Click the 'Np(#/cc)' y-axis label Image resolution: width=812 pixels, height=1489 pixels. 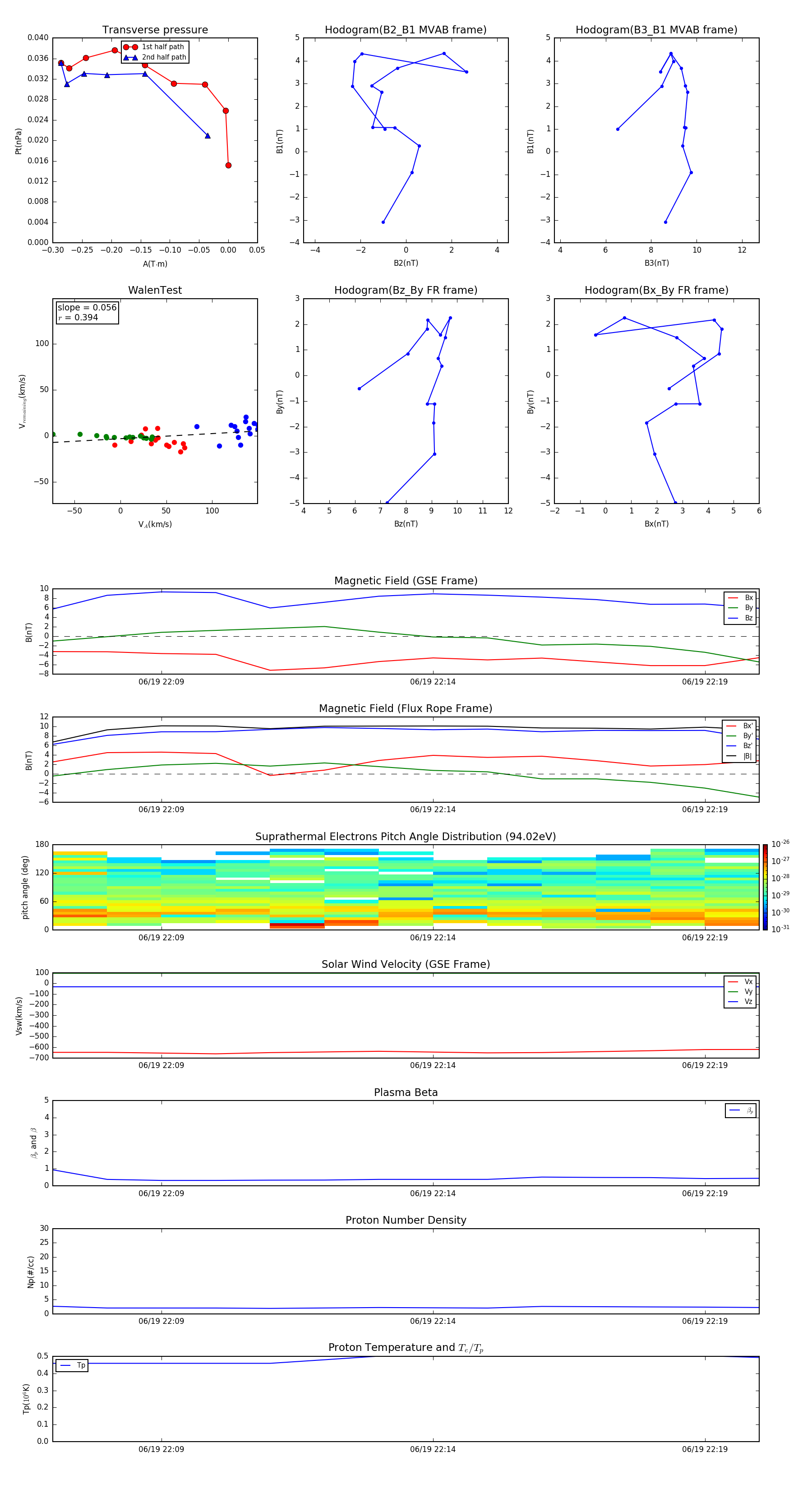click(x=31, y=1272)
